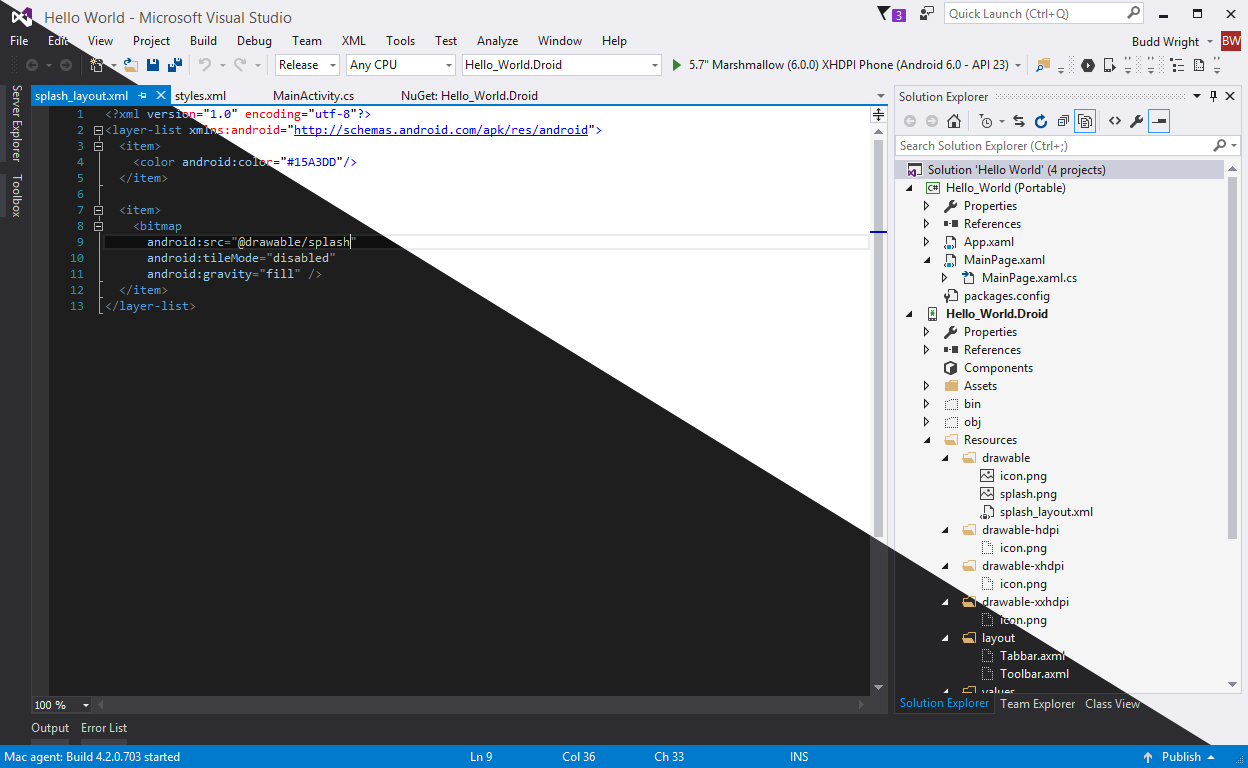Click the Collapse All icon in Solution Explorer

tap(1062, 121)
